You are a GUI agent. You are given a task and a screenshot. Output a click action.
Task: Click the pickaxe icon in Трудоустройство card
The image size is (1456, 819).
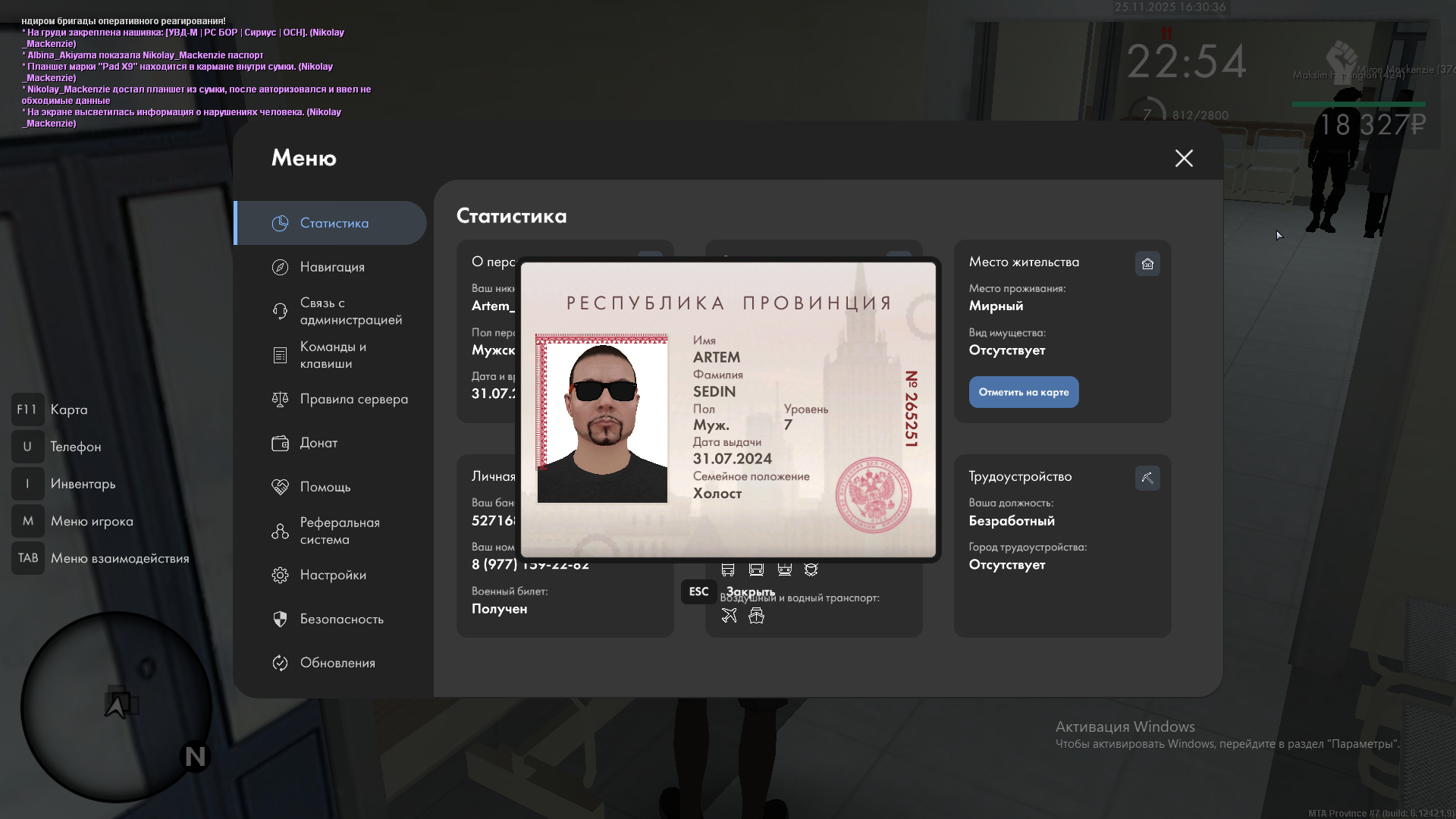tap(1147, 479)
